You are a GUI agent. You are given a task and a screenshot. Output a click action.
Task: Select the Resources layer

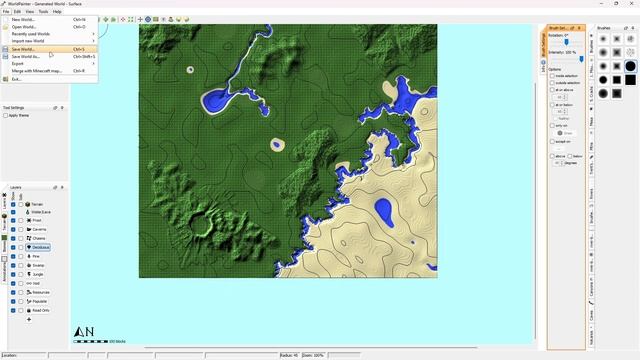point(38,292)
